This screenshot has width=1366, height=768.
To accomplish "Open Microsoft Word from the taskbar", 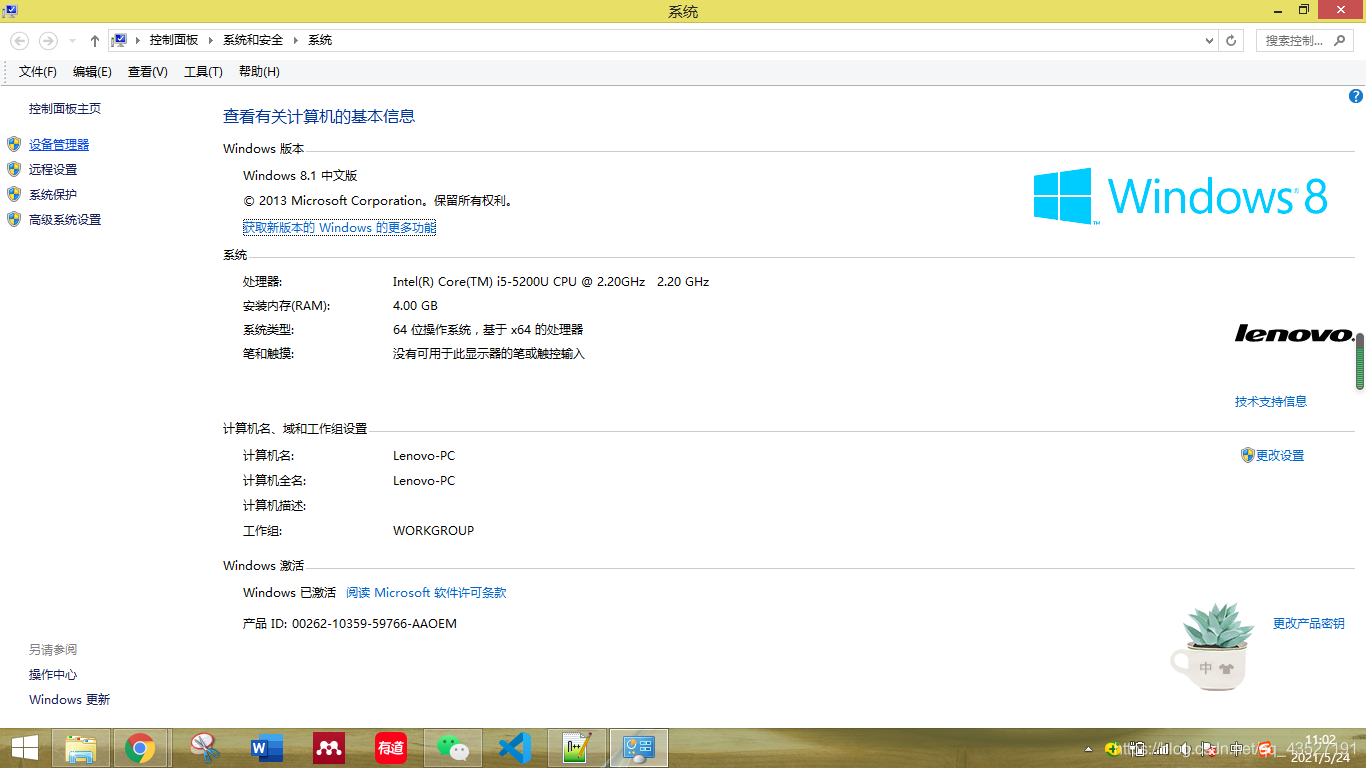I will (266, 748).
